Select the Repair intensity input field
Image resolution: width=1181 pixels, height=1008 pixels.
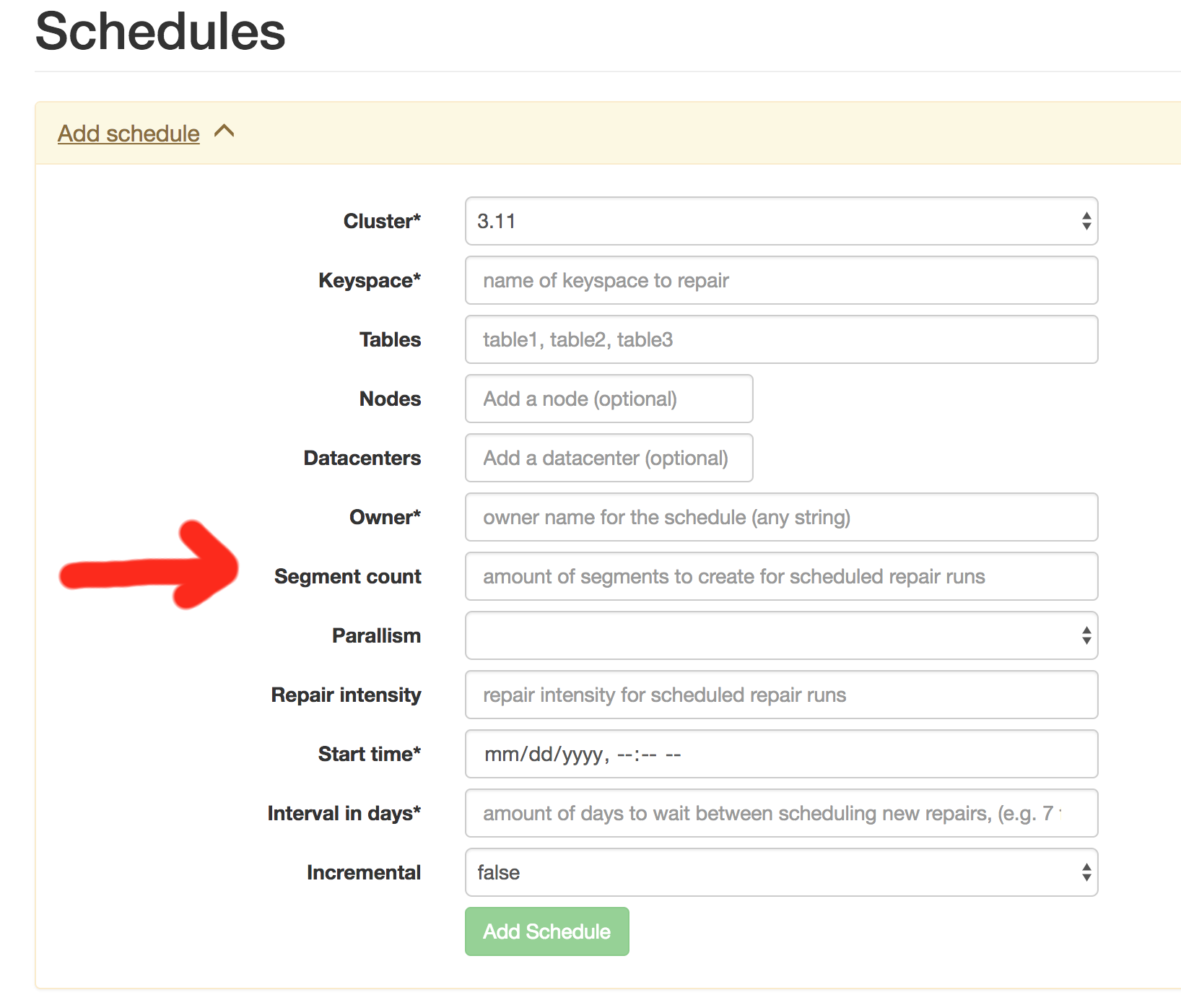tap(781, 695)
